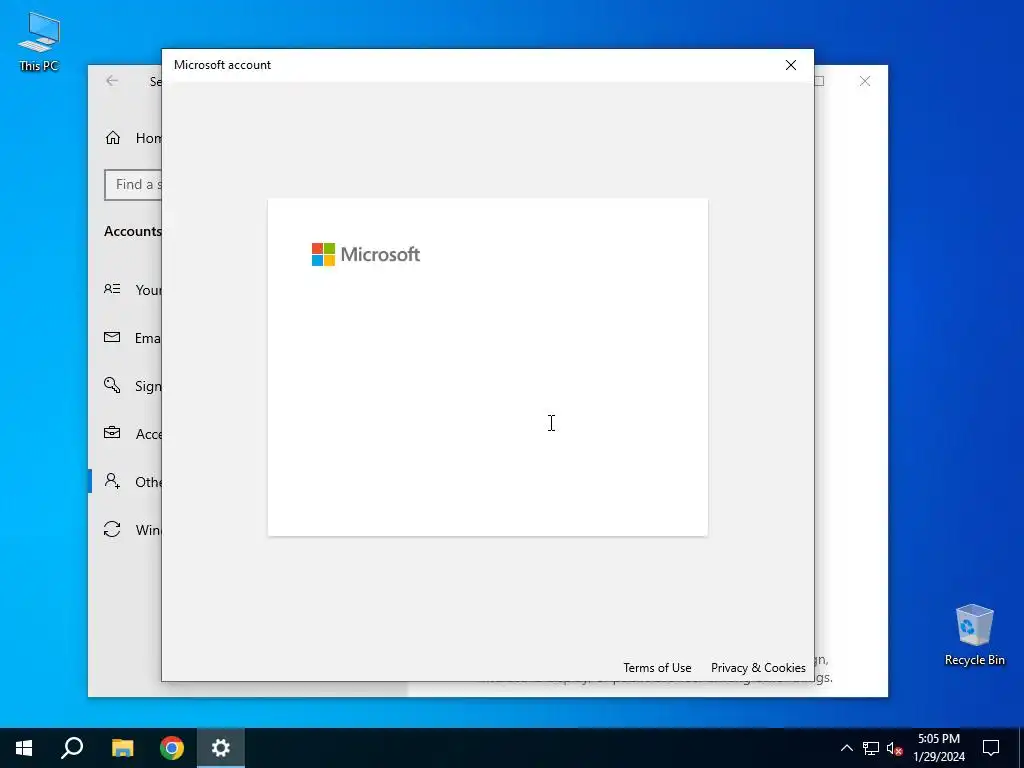Screen dimensions: 1024x768
Task: Click the back arrow in Settings window
Action: 112,81
